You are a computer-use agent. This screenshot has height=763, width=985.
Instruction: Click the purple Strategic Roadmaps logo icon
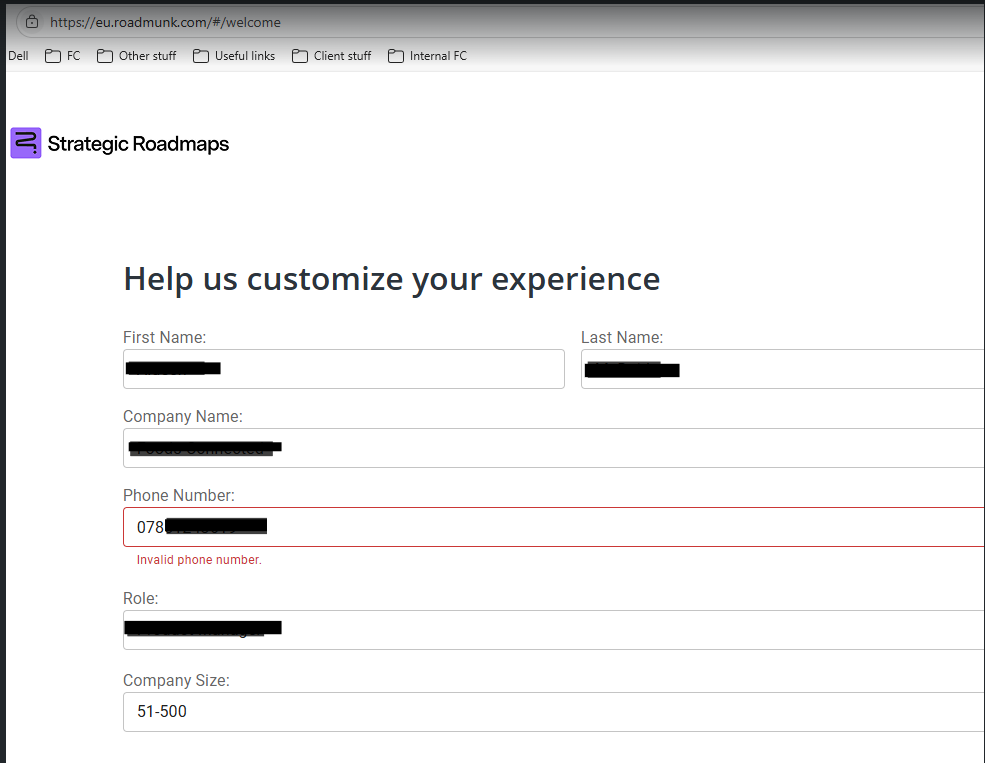[26, 143]
